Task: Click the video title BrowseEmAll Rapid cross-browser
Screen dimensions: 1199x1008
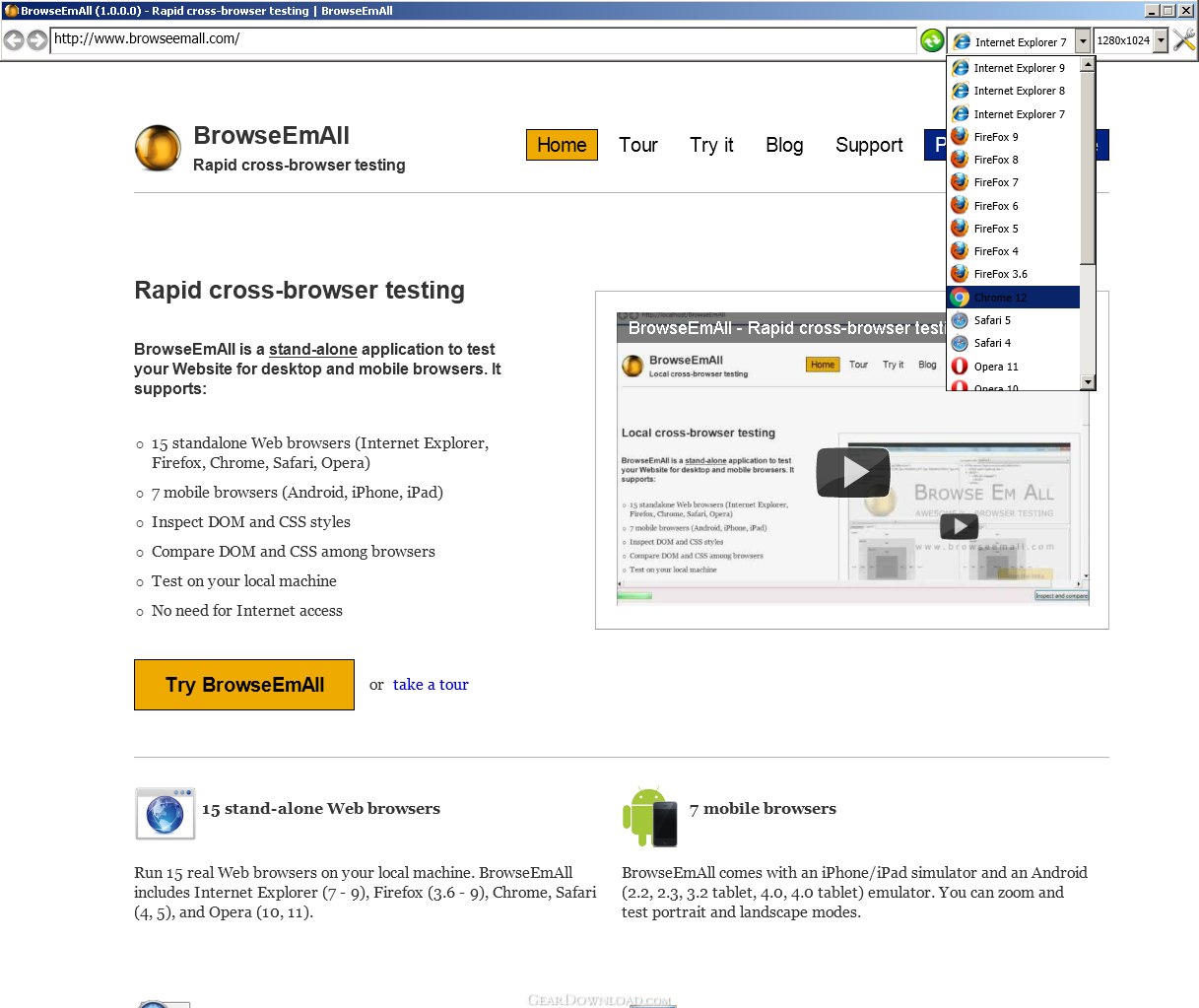Action: point(786,328)
